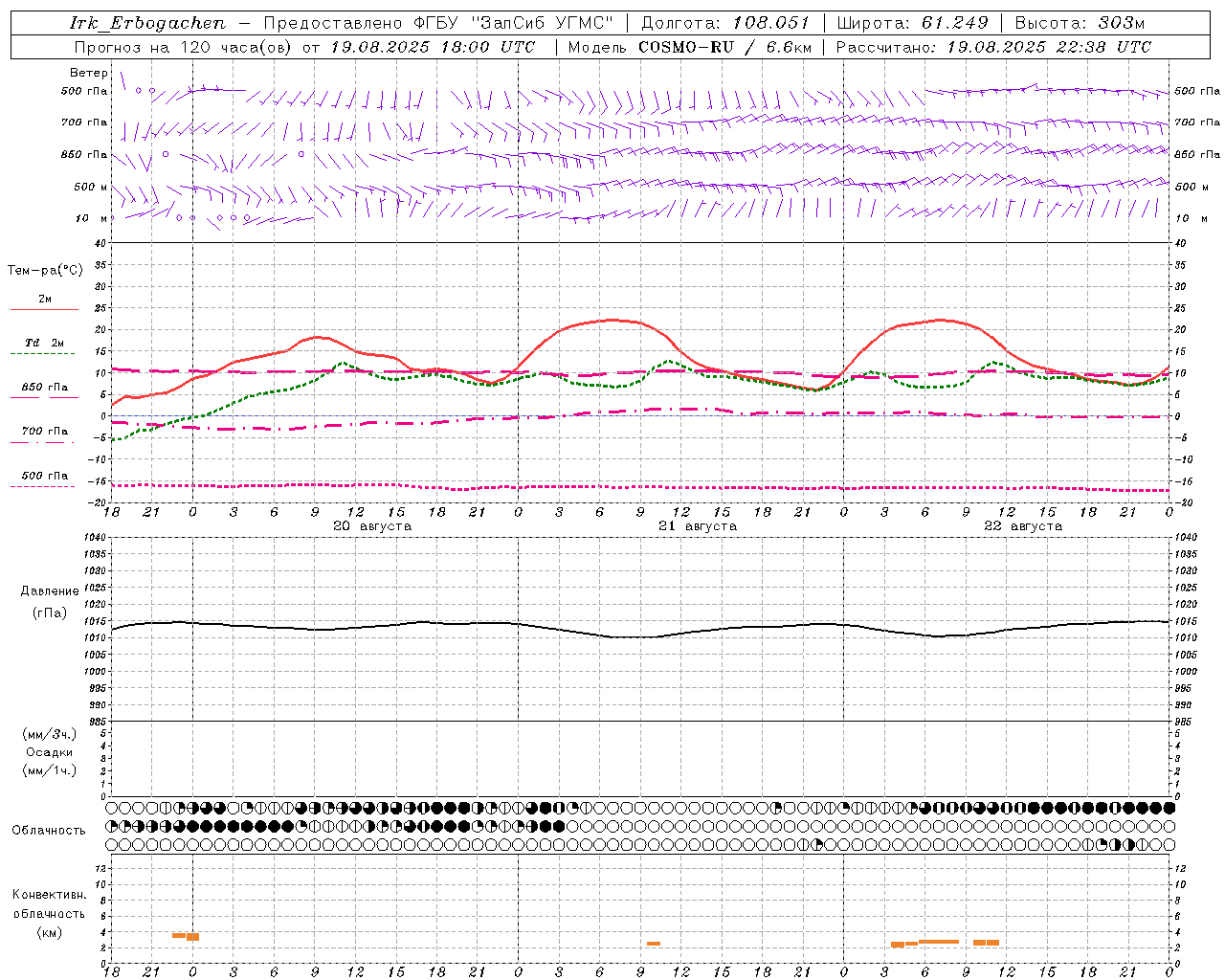
Task: Click the left '700 гПа' wind level label
Action: coord(84,122)
